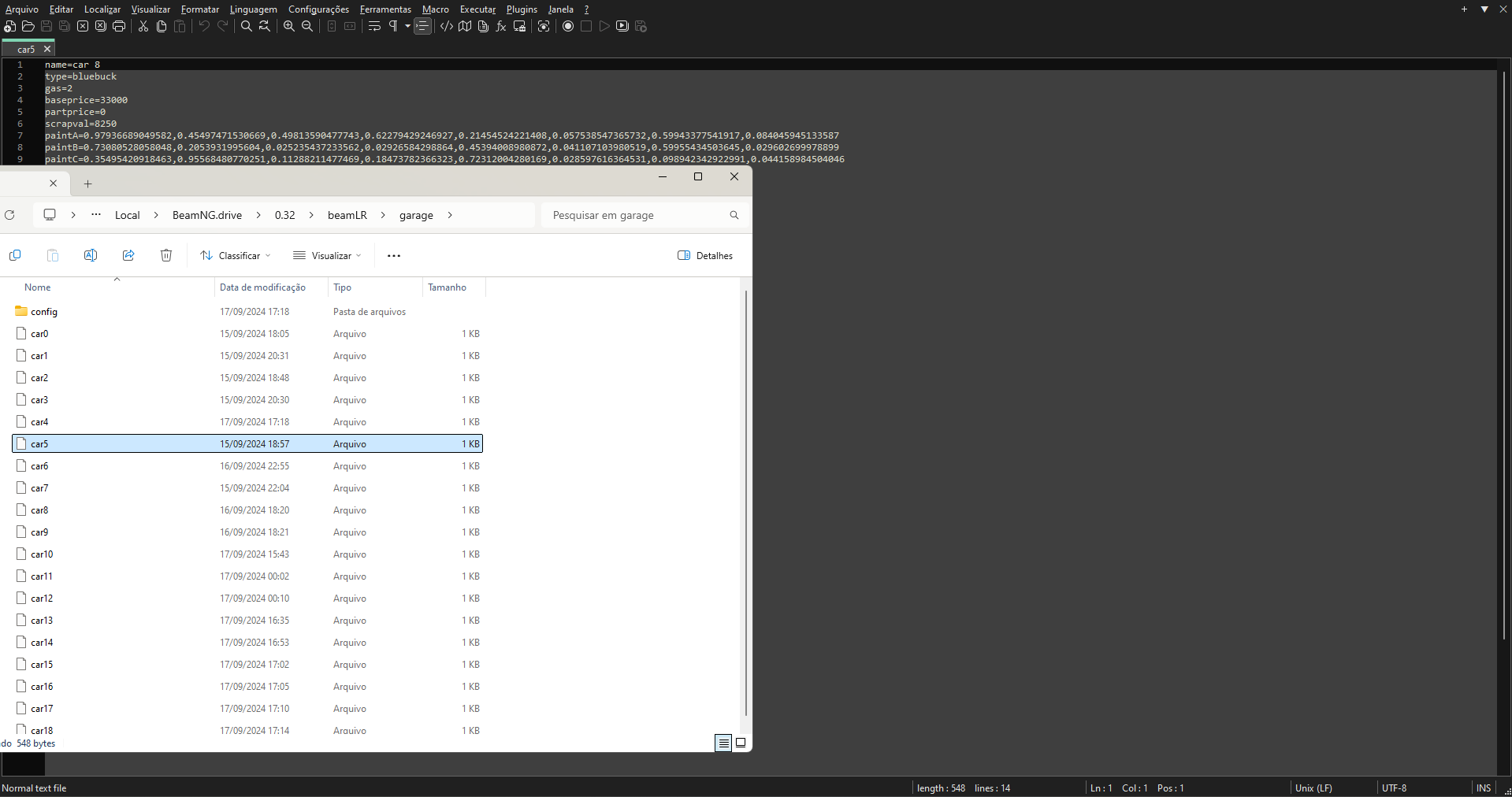Open the Classificar sort dropdown
This screenshot has width=1512, height=797.
pyautogui.click(x=235, y=256)
